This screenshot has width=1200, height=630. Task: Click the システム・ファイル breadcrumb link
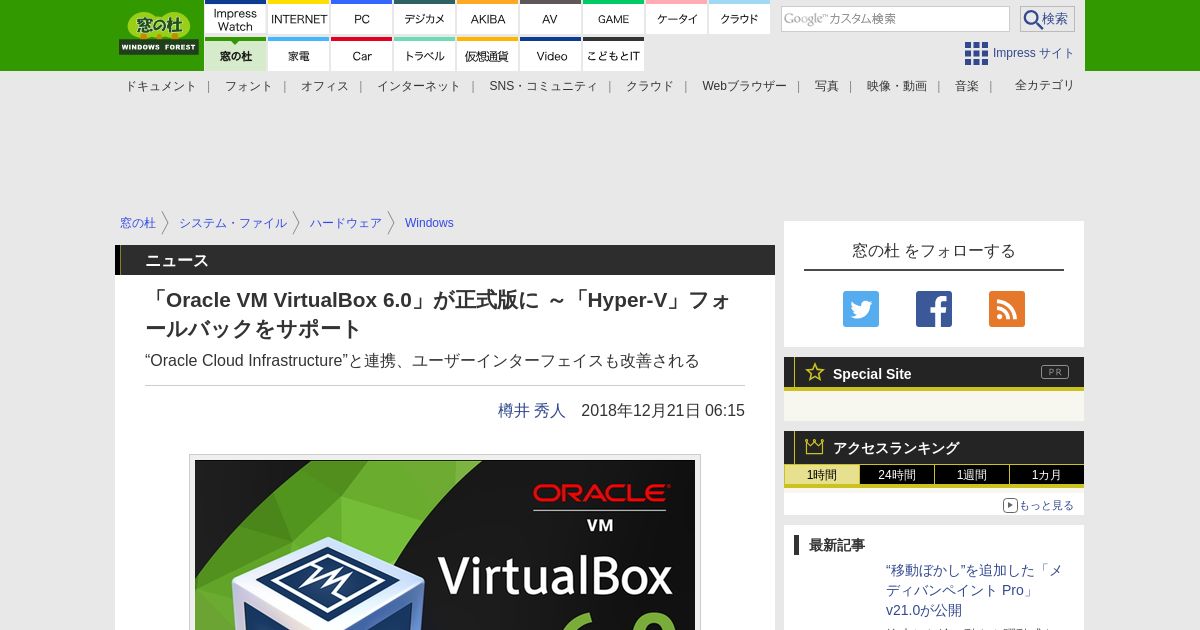click(233, 223)
